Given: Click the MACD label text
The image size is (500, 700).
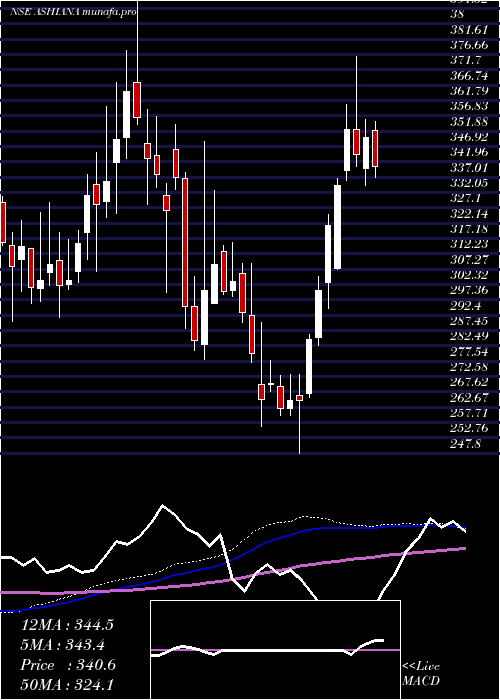Looking at the screenshot, I should [421, 682].
